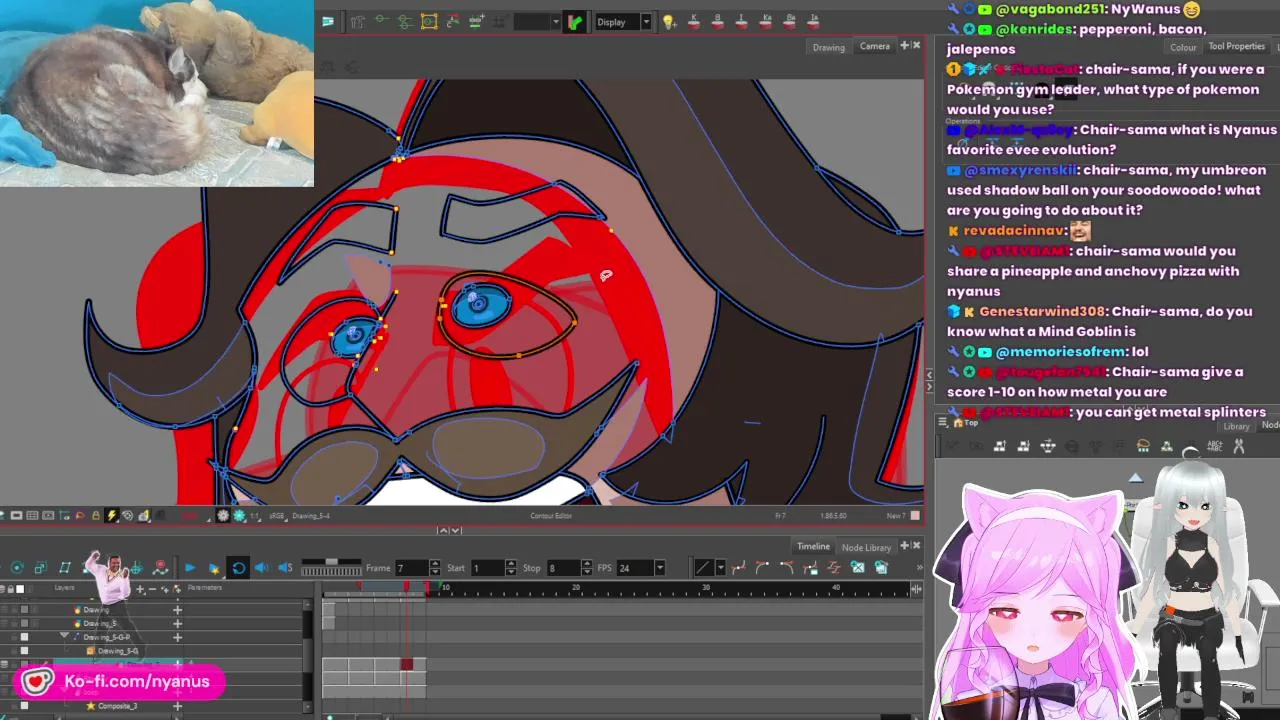The width and height of the screenshot is (1280, 720).
Task: Click the padlock icon in camera status bar
Action: point(96,516)
